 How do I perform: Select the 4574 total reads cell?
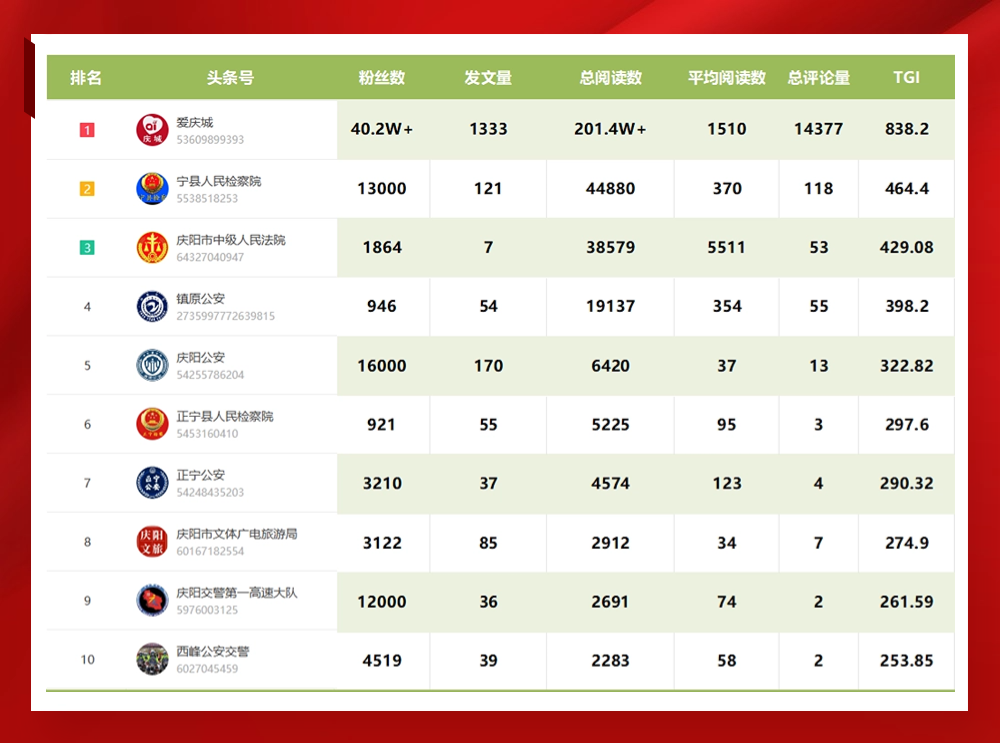tap(610, 483)
